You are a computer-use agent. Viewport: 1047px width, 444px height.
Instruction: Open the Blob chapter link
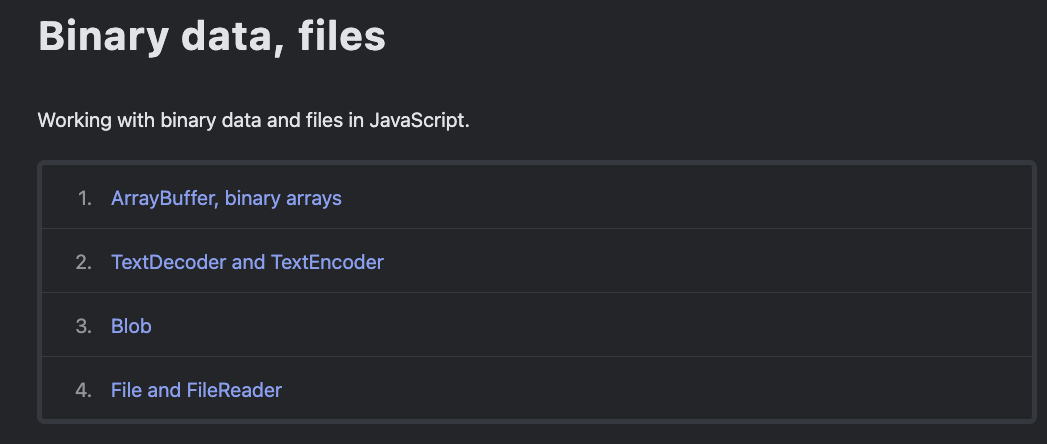(131, 326)
